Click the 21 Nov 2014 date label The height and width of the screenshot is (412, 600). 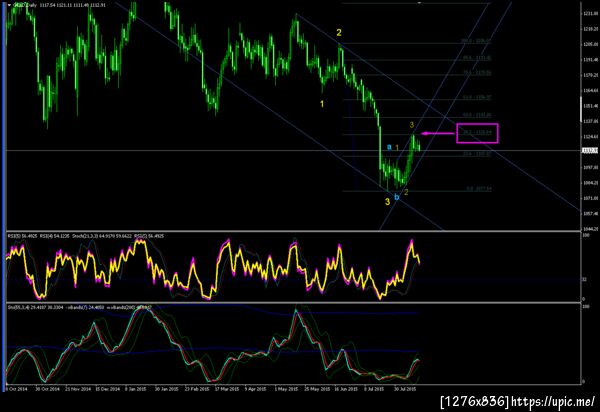[x=78, y=389]
